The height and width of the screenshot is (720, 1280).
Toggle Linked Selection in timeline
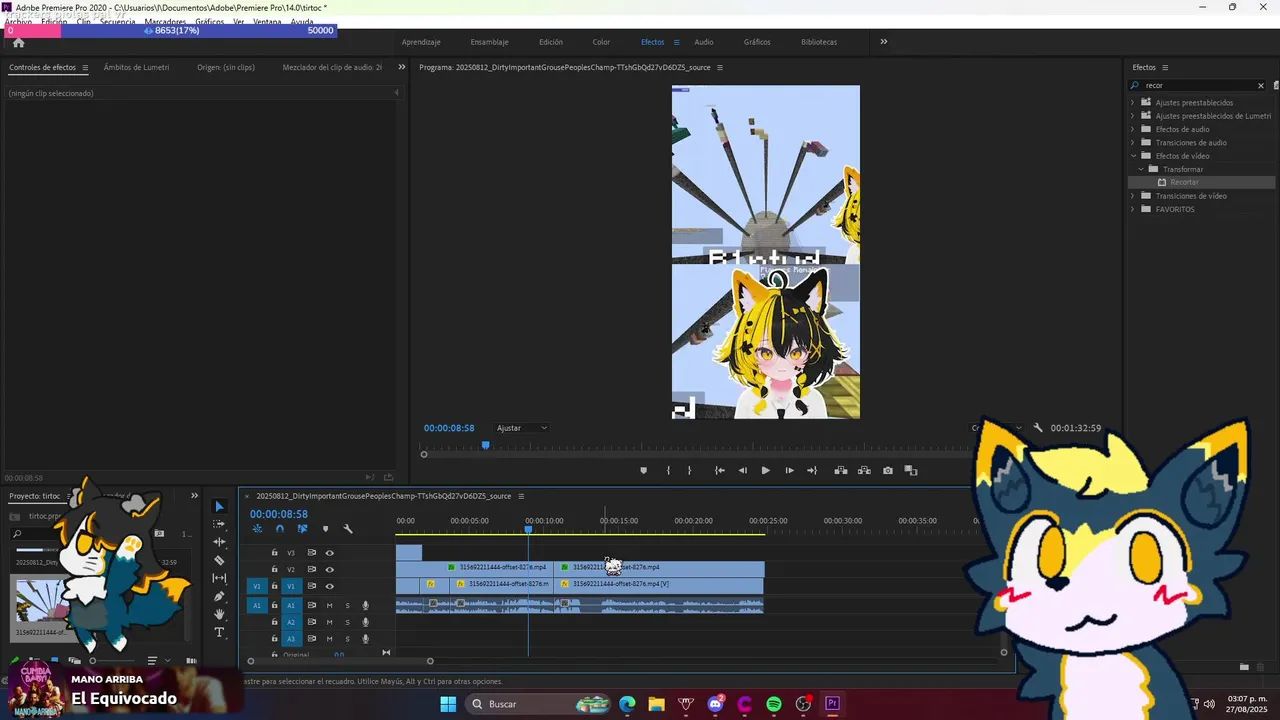(x=302, y=529)
